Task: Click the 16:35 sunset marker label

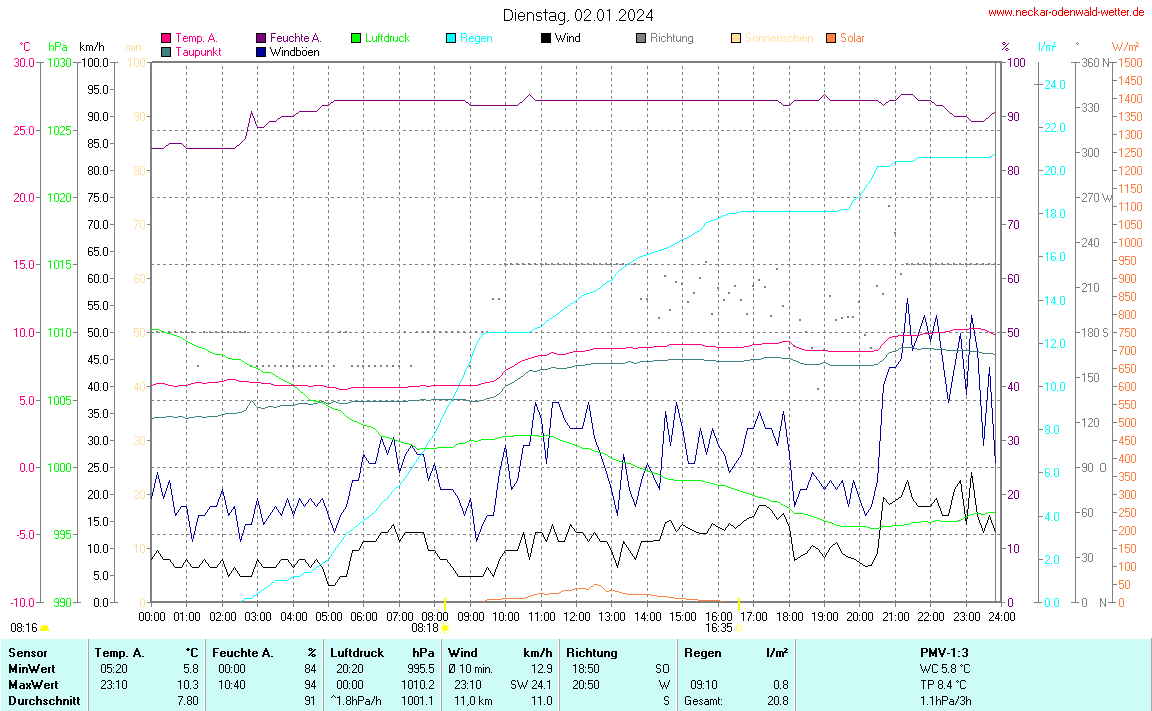Action: [x=718, y=628]
